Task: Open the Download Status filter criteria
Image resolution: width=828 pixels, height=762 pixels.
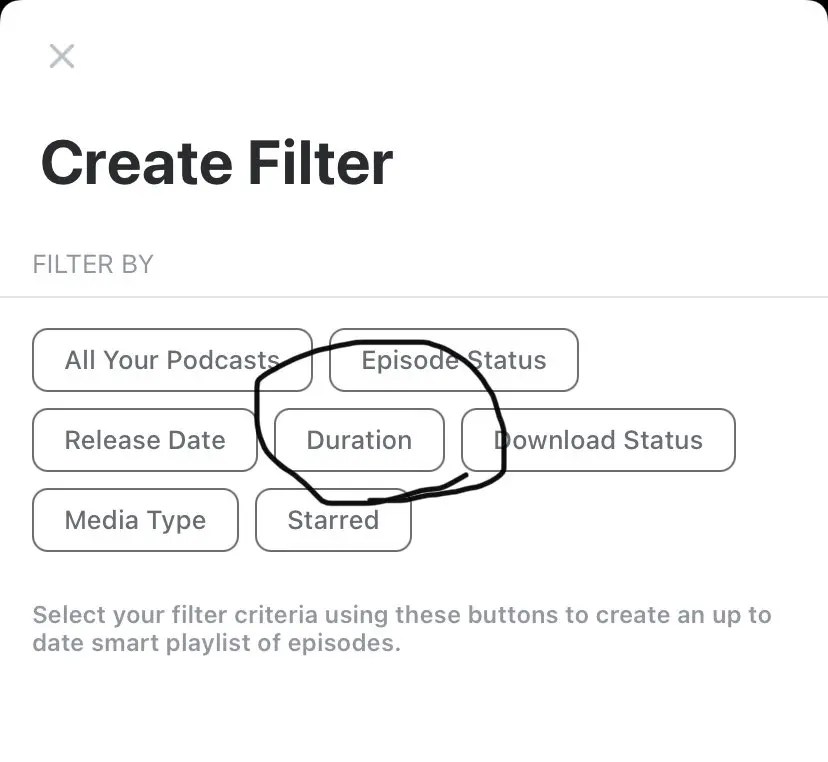Action: 598,440
